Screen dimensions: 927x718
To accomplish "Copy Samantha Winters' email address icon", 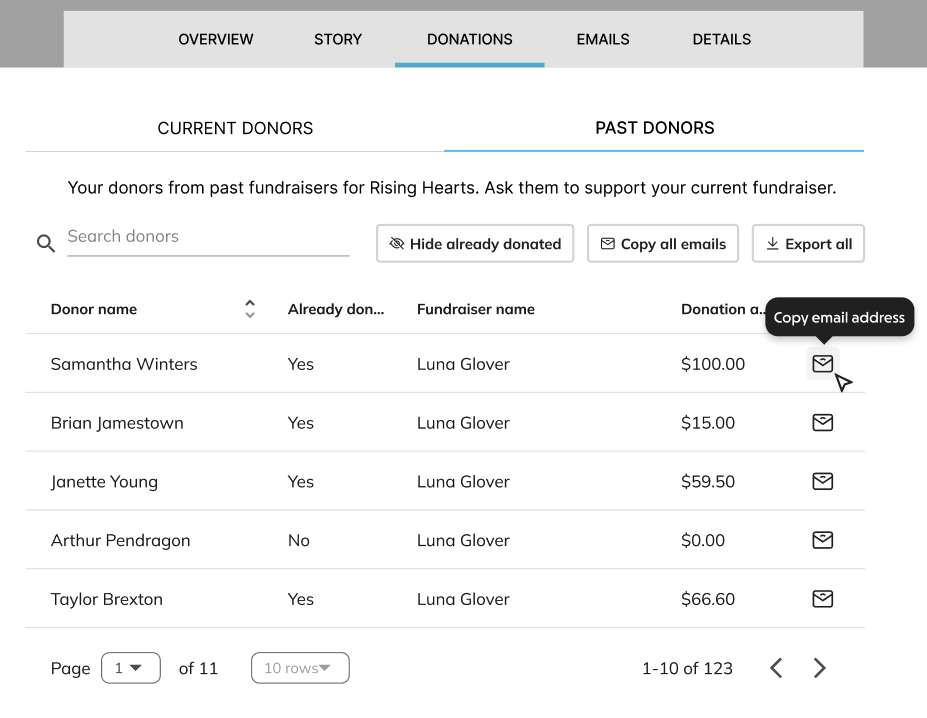I will (x=822, y=364).
